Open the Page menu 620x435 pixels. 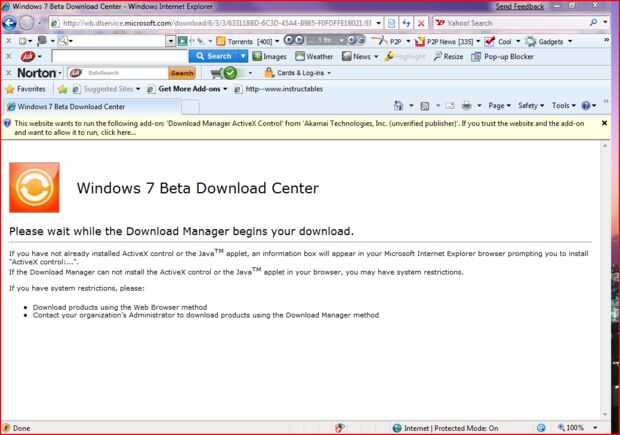coord(499,106)
